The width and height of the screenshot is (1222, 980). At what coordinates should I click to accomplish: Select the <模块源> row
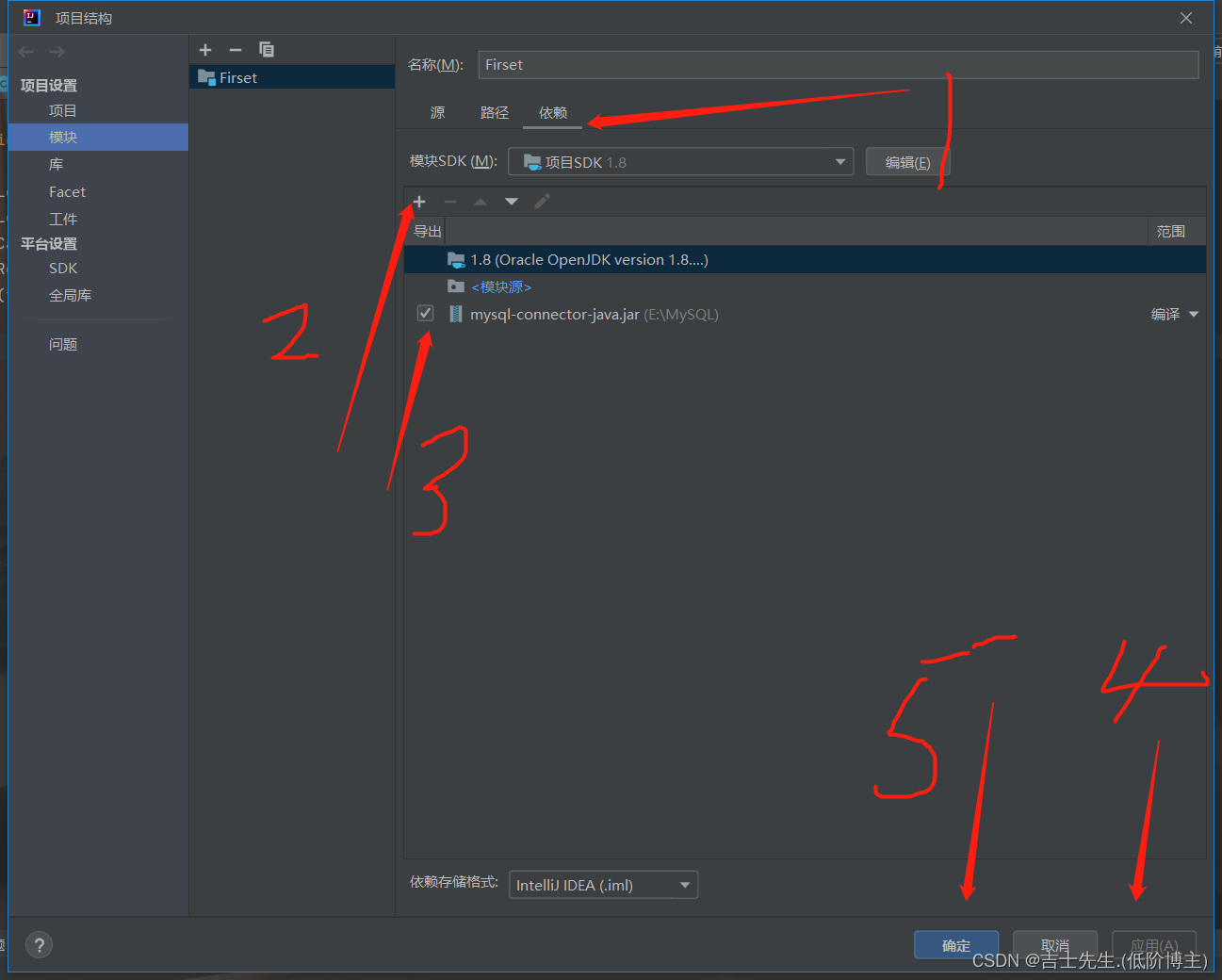click(805, 286)
